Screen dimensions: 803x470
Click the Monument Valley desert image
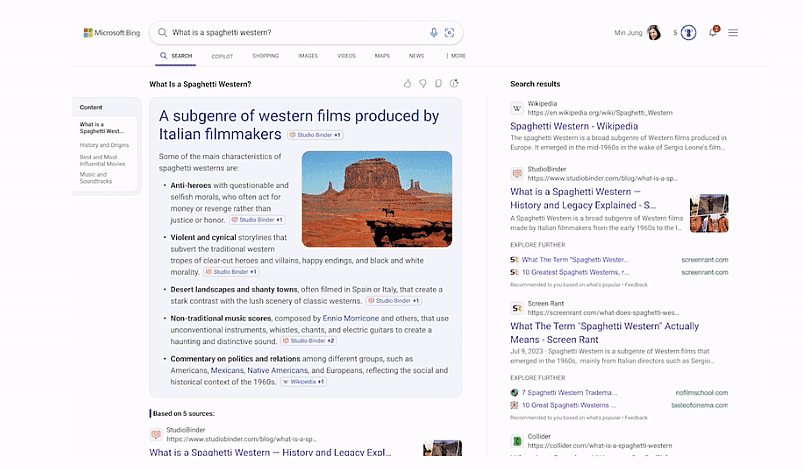(377, 198)
